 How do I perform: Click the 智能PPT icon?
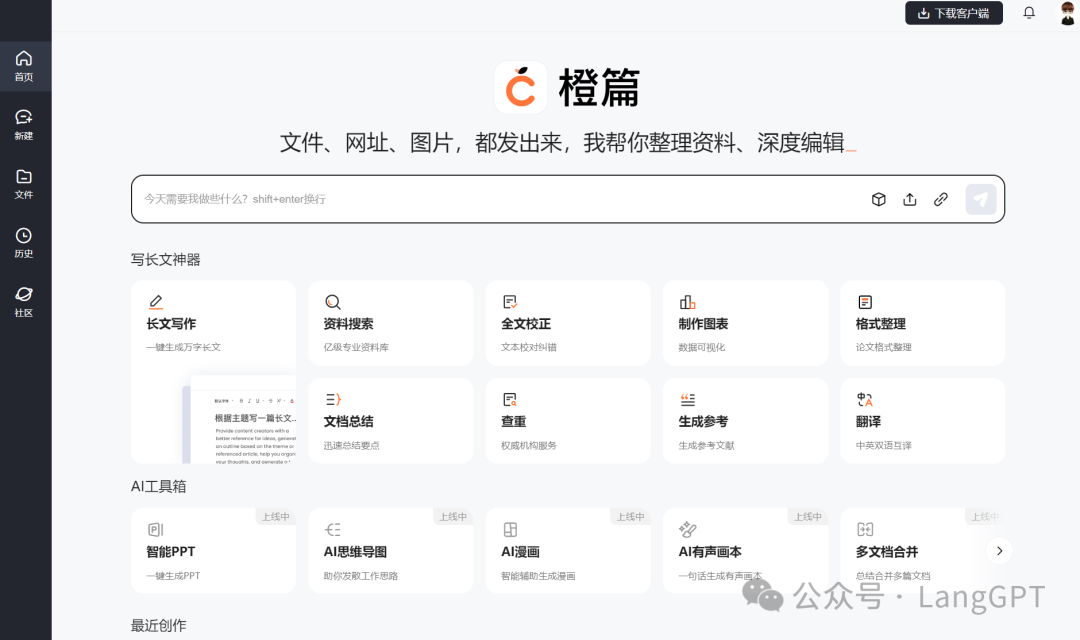tap(156, 530)
